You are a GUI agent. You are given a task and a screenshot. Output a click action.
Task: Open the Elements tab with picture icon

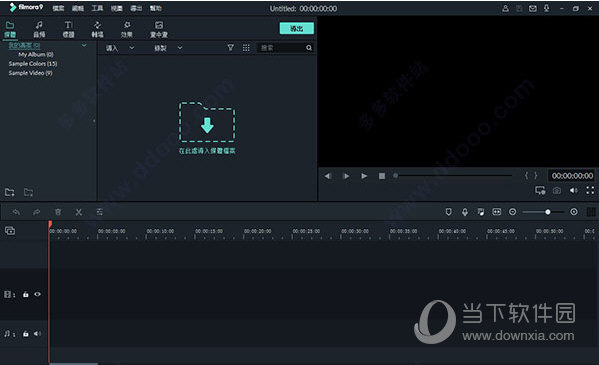click(159, 29)
